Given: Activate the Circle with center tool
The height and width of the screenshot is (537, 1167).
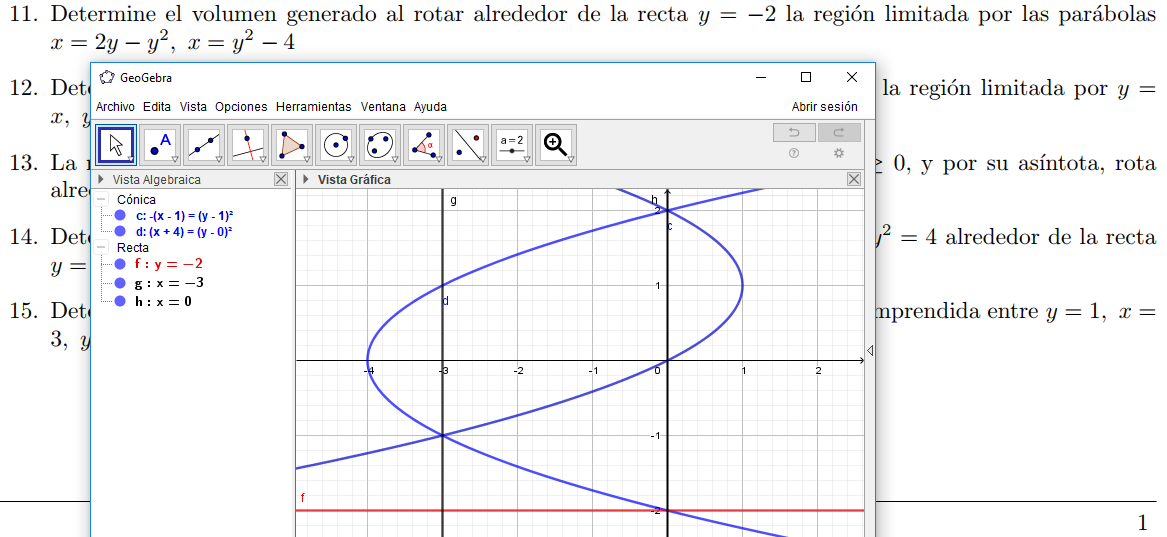Looking at the screenshot, I should pyautogui.click(x=336, y=145).
